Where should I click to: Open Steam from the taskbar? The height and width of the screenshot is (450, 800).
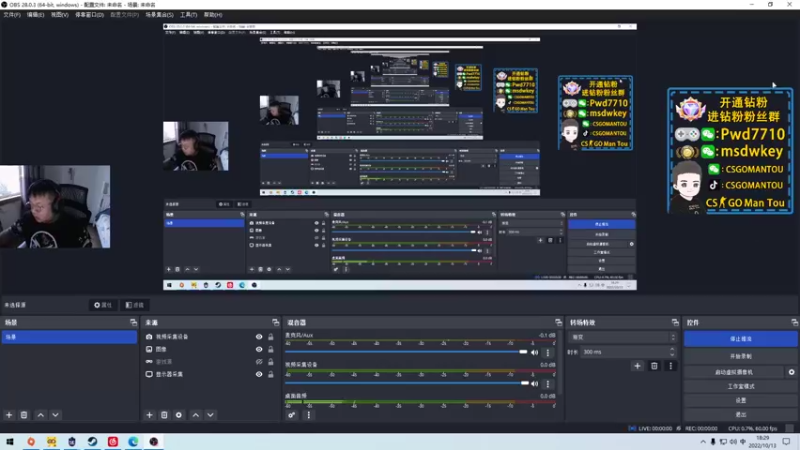(x=92, y=441)
